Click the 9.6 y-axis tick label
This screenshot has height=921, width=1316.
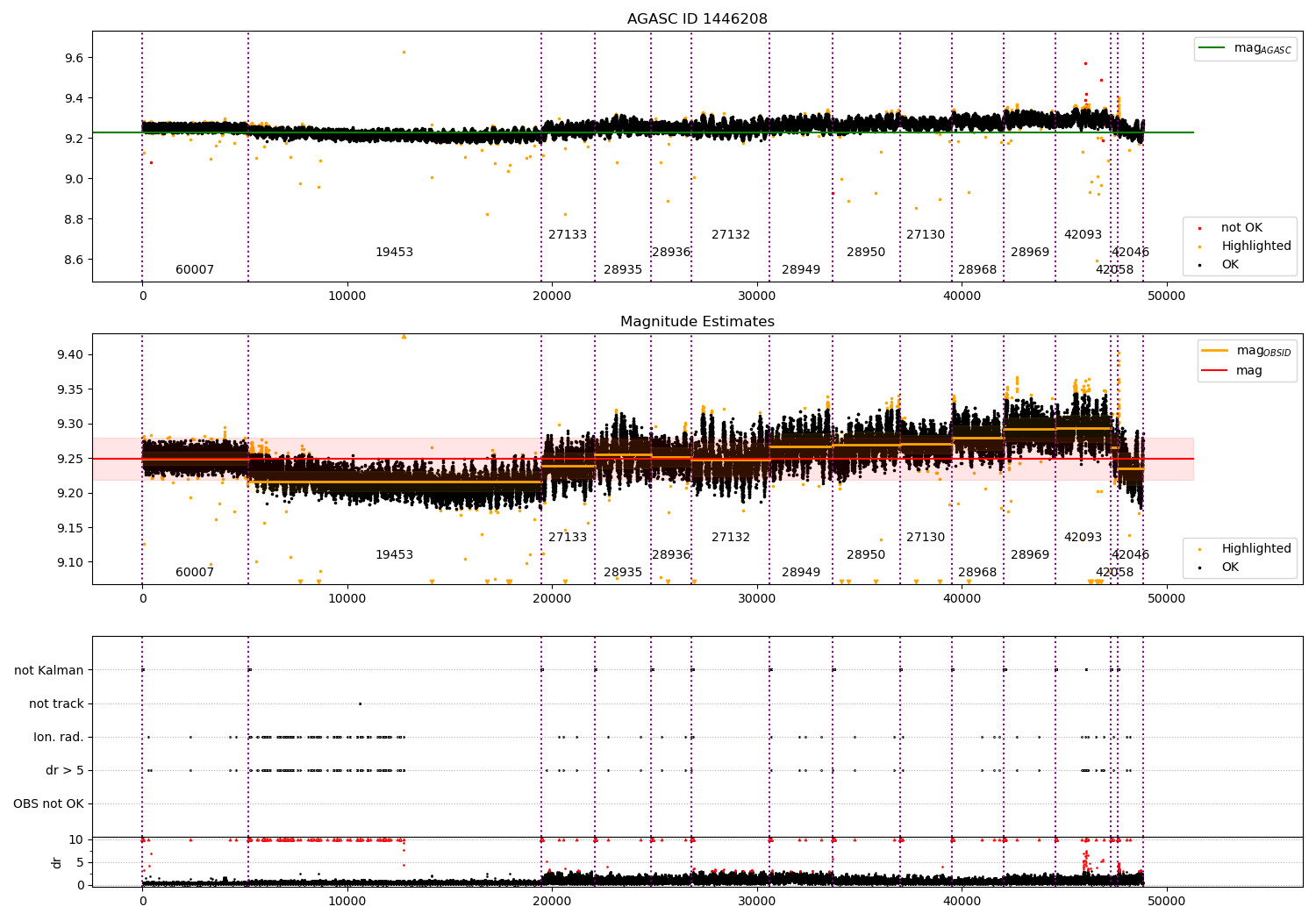coord(74,58)
